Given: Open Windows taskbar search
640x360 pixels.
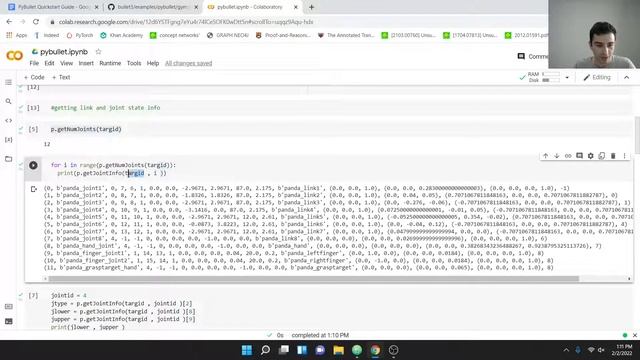Looking at the screenshot, I should tap(265, 350).
